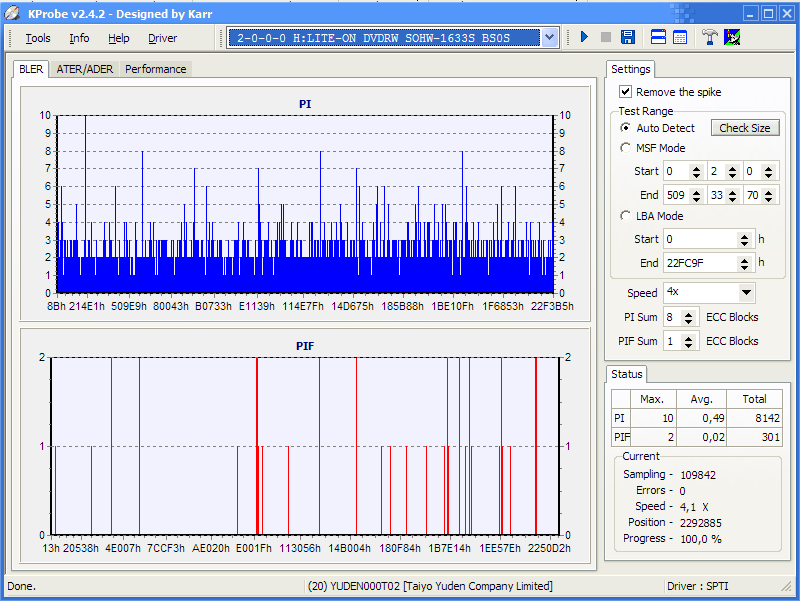Click the Sampling value 109842
Screen dimensions: 800x601
[698, 475]
